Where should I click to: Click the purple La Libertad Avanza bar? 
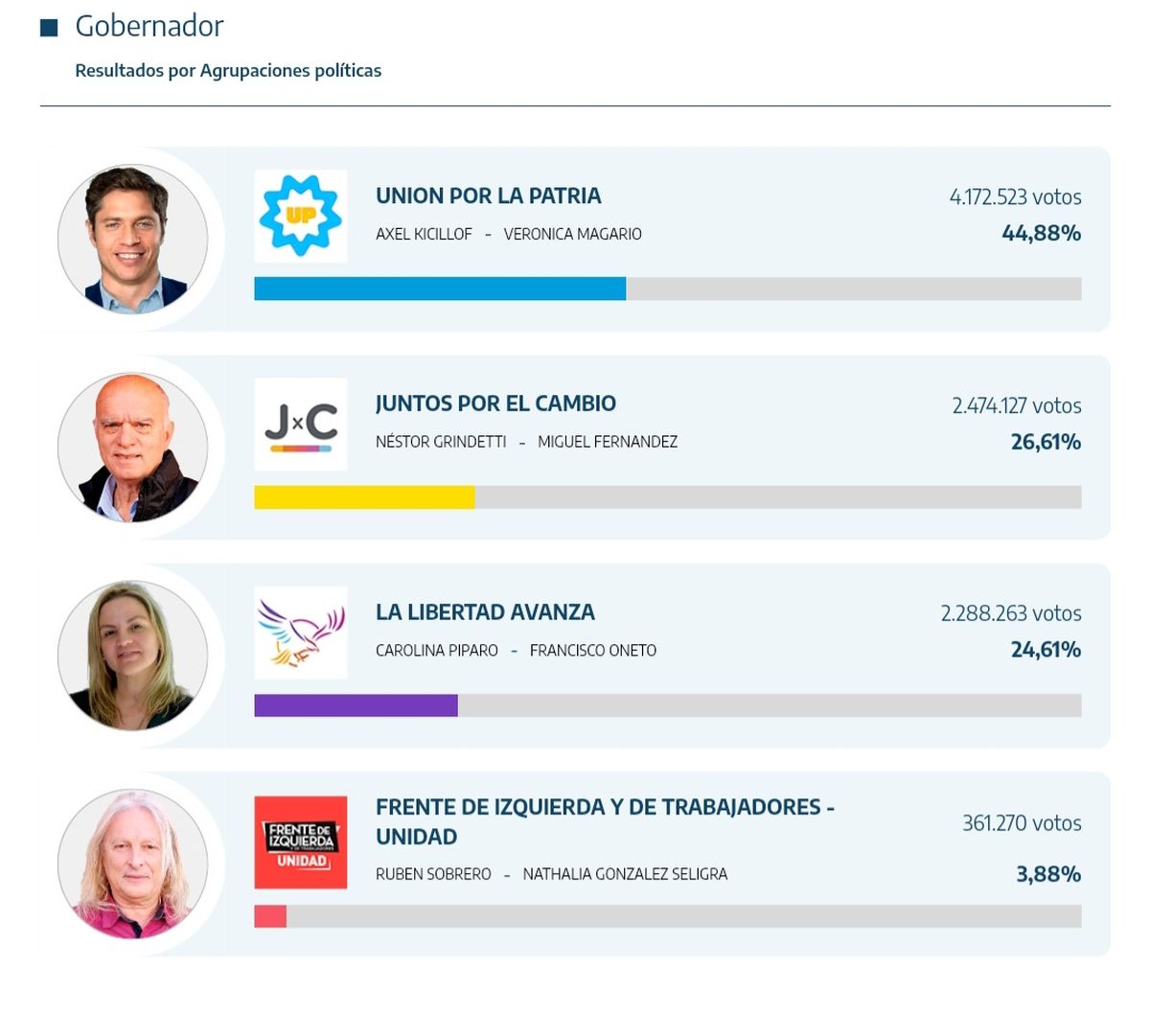(x=356, y=705)
